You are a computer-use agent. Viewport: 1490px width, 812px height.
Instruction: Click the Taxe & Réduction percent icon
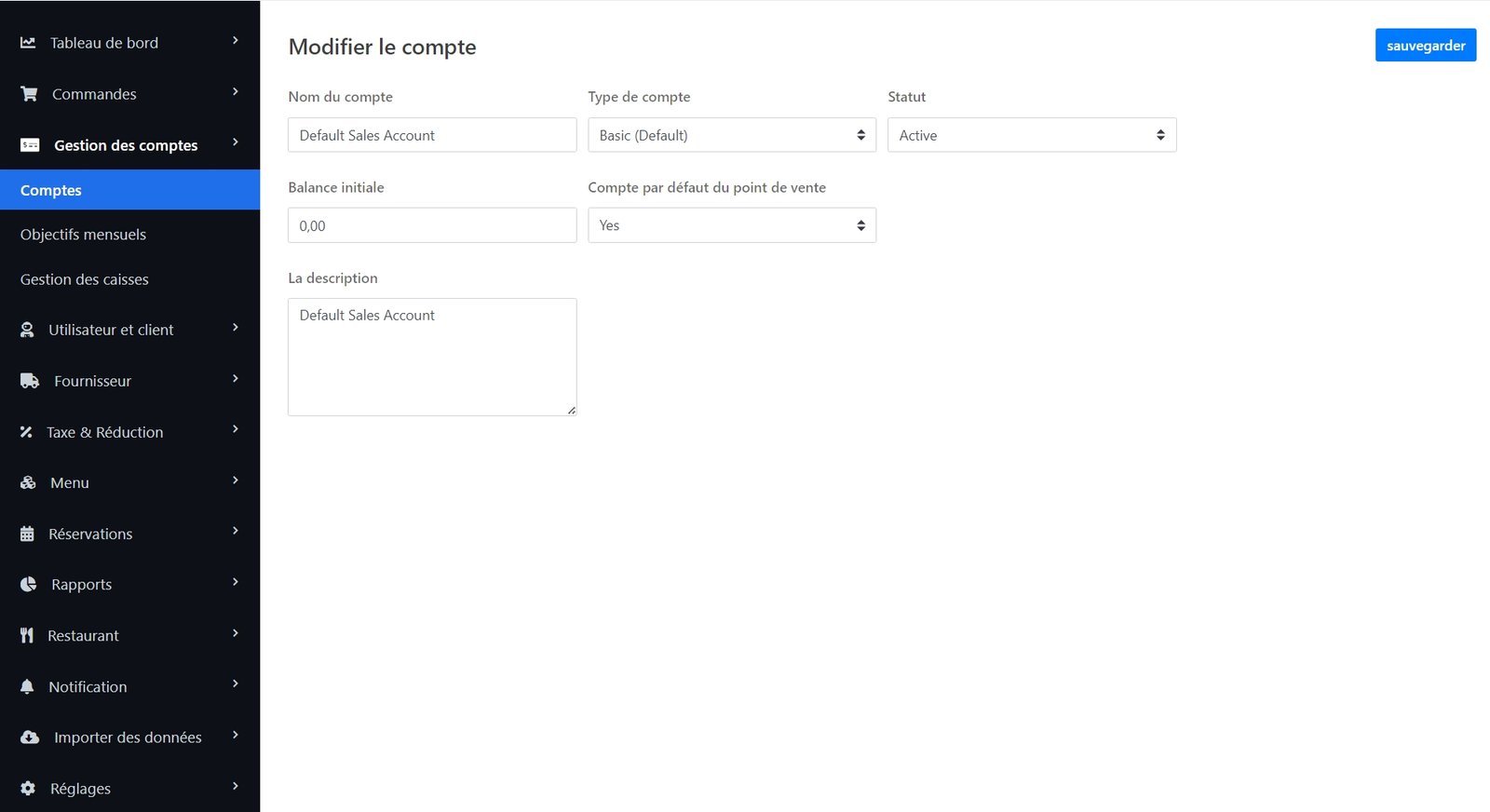26,432
